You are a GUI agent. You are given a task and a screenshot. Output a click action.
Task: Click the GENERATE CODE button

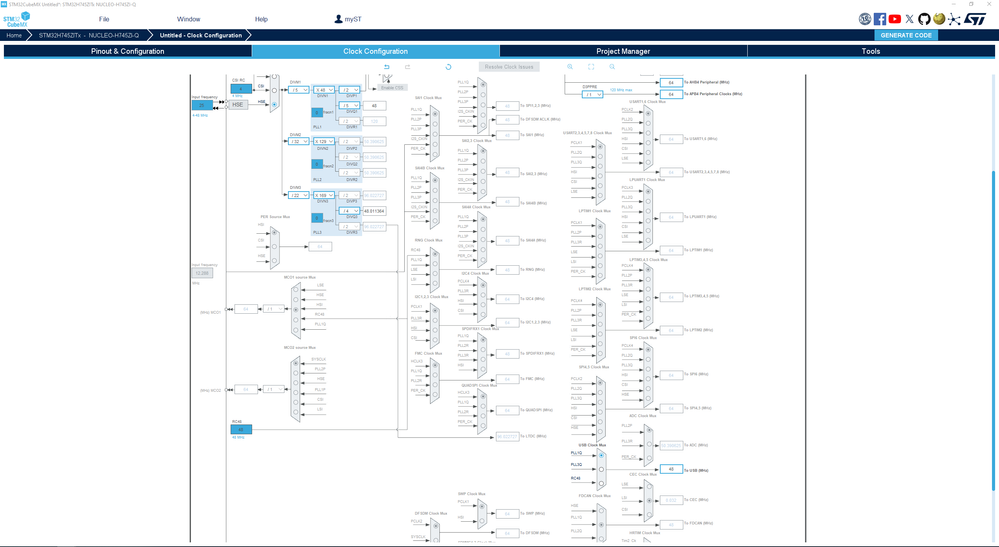pyautogui.click(x=906, y=35)
